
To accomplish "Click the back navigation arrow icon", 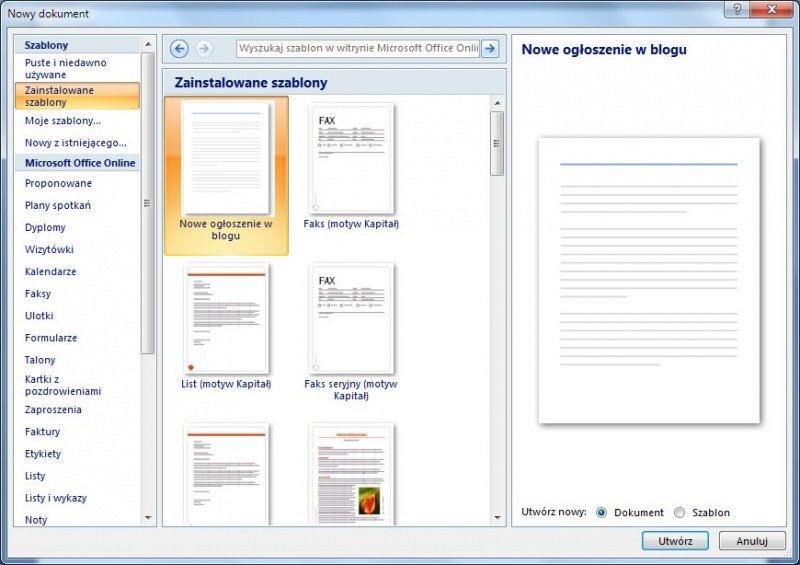I will (180, 49).
